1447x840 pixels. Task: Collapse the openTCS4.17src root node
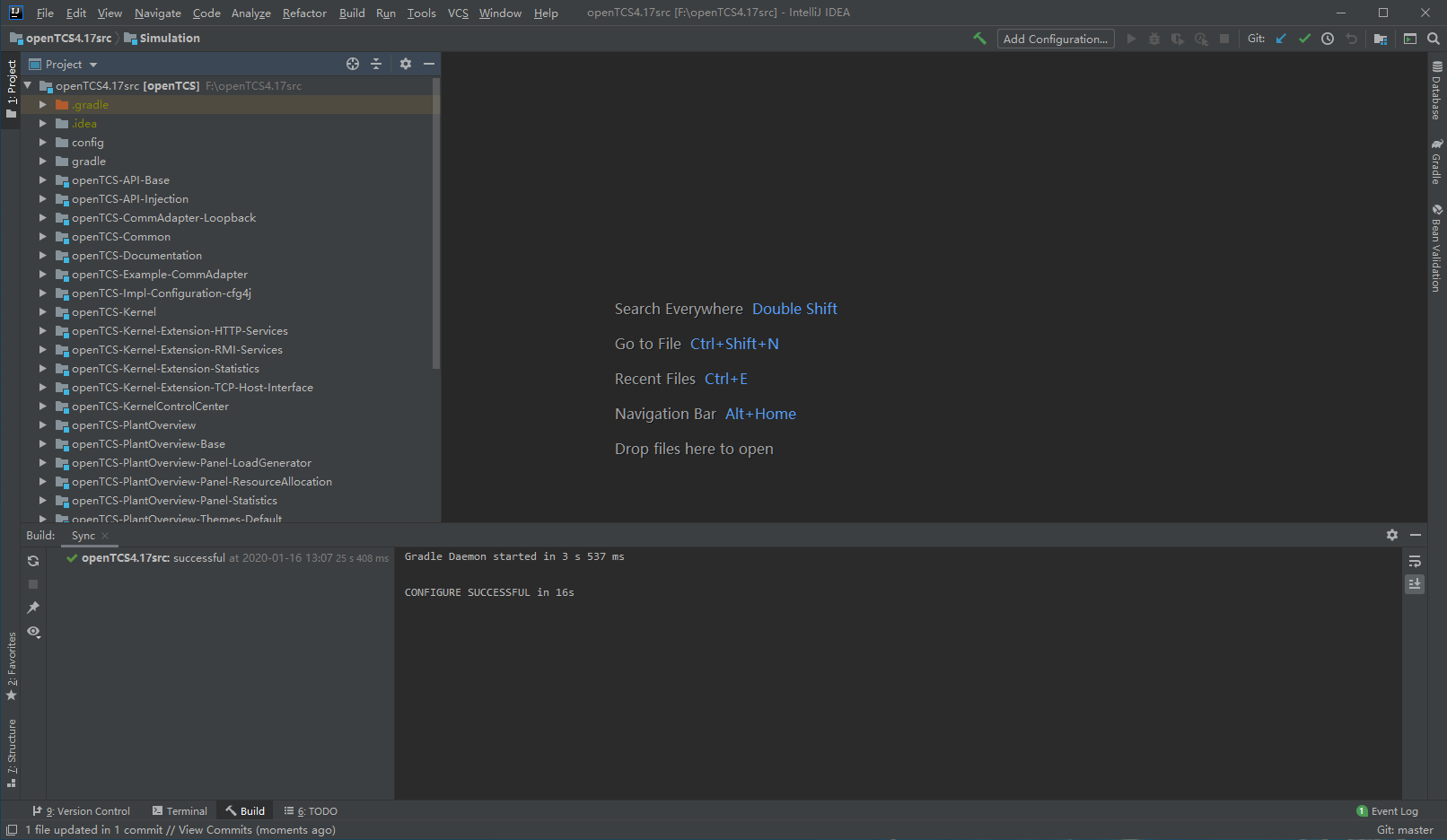28,86
